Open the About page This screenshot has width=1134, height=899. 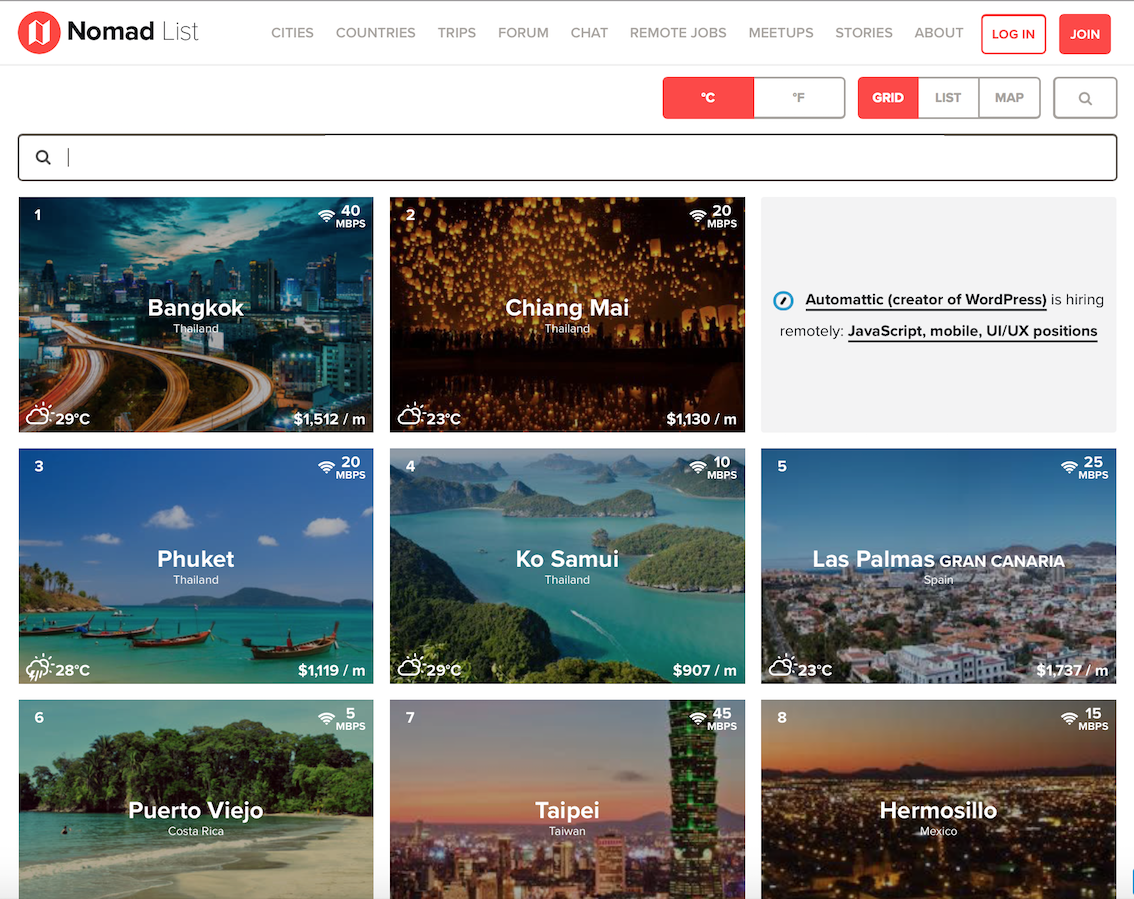tap(939, 33)
